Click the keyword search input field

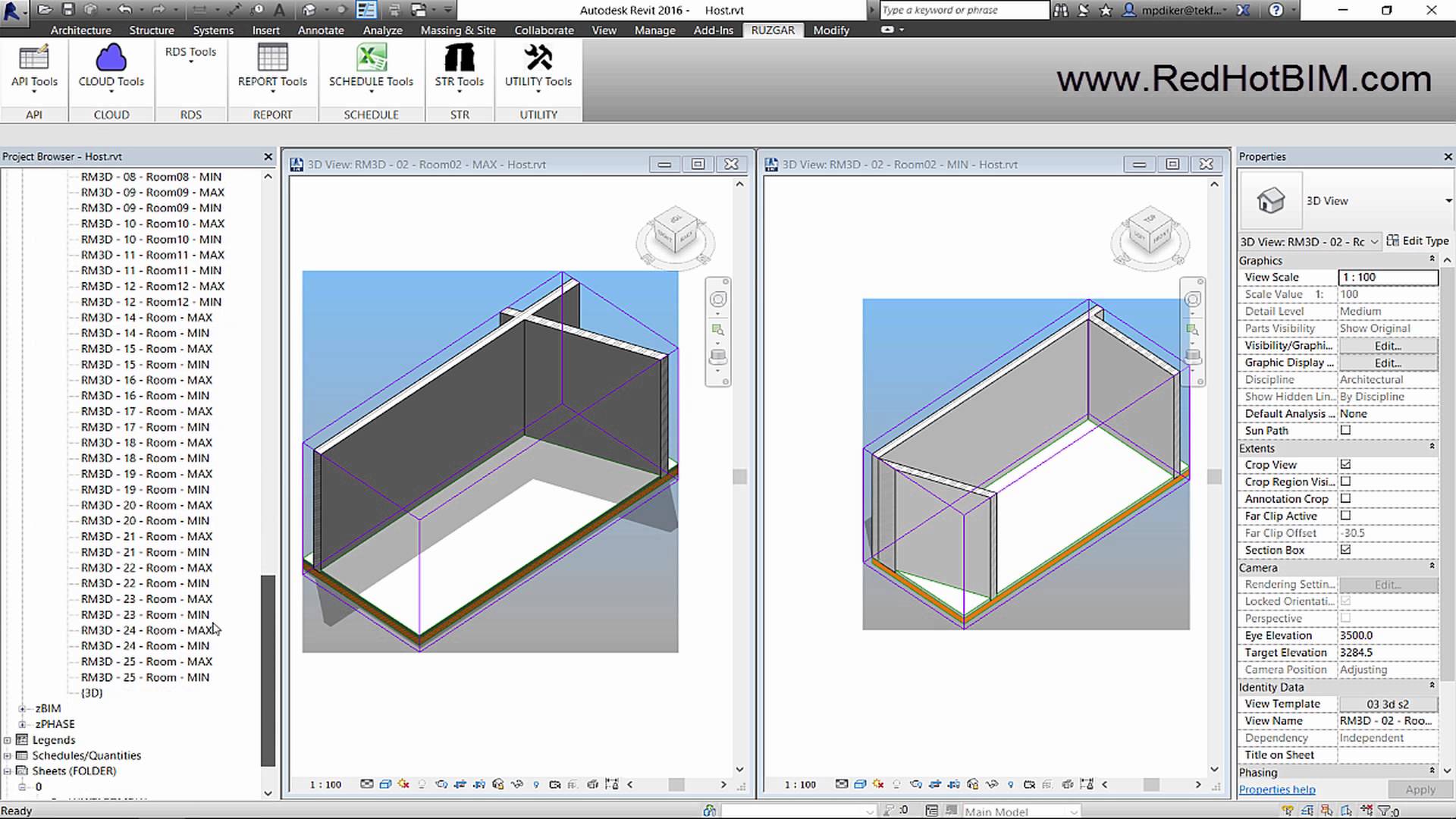point(964,10)
